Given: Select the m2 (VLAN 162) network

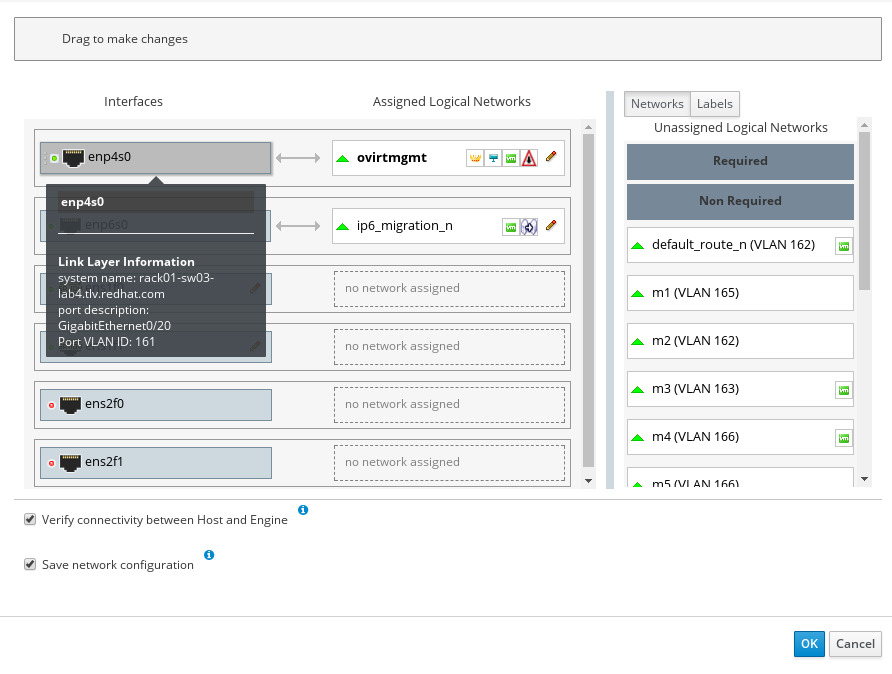Looking at the screenshot, I should click(740, 341).
